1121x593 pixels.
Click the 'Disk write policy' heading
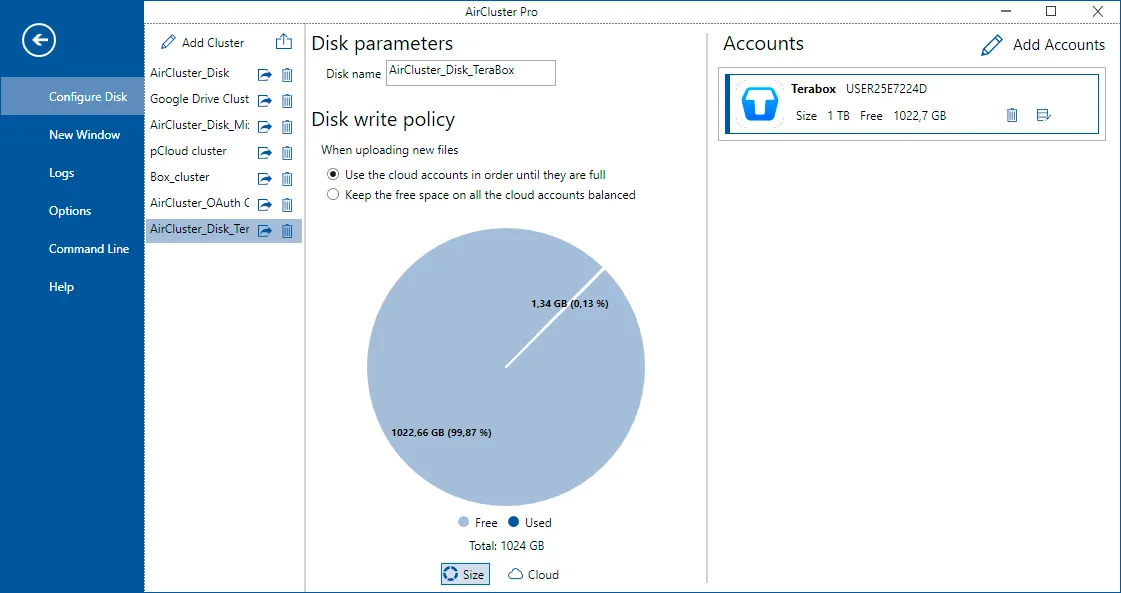(x=383, y=119)
